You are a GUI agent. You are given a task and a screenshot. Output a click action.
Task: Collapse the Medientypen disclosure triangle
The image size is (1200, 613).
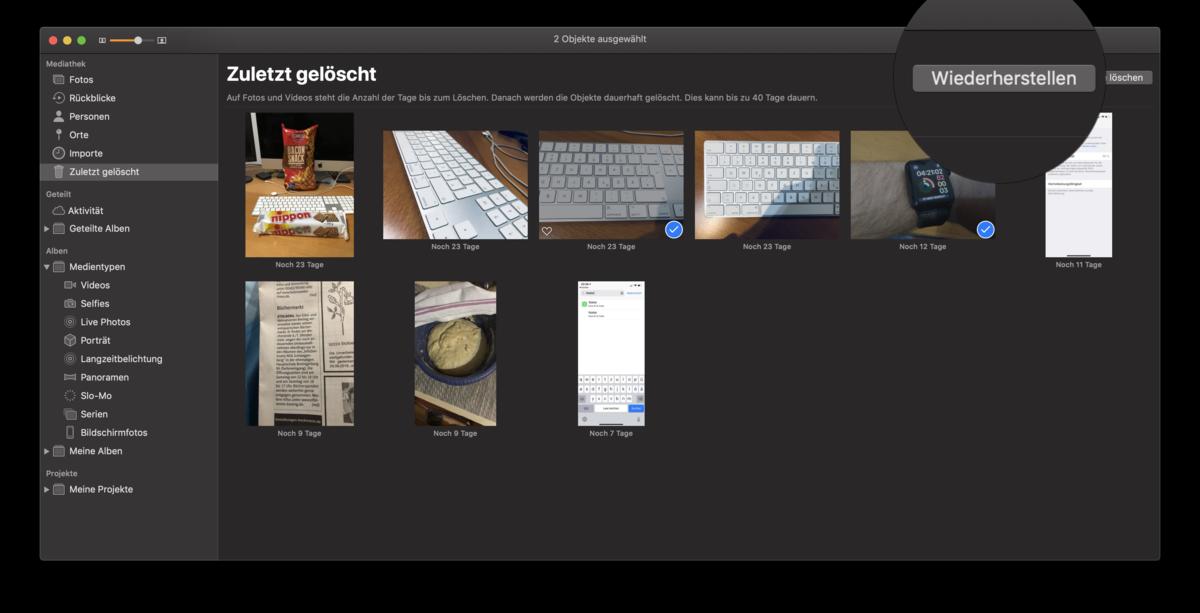(47, 267)
